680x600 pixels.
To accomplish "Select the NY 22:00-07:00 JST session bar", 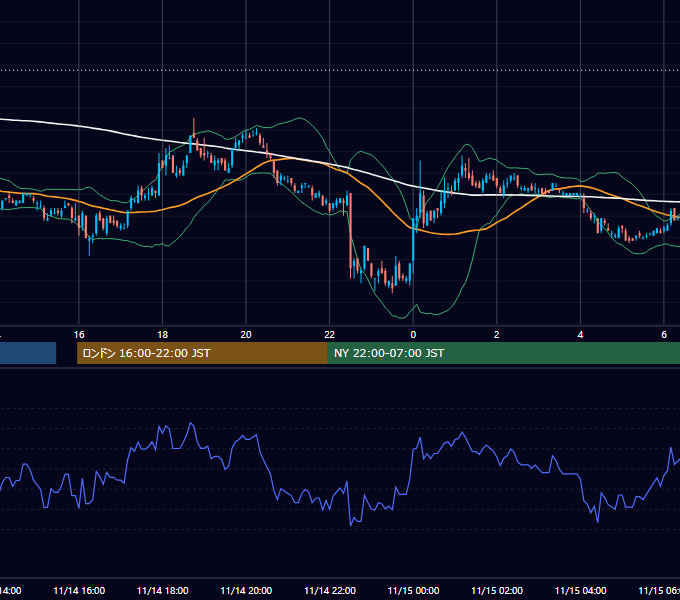I will pos(503,353).
